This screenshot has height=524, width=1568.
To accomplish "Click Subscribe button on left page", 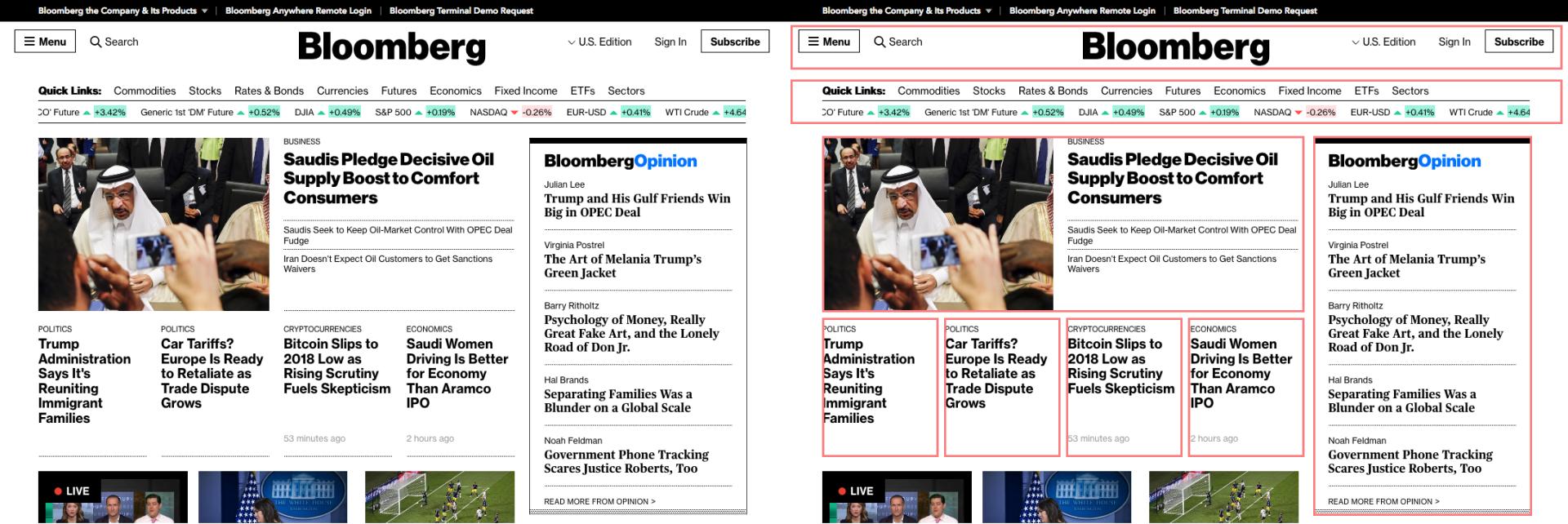I will pyautogui.click(x=734, y=42).
